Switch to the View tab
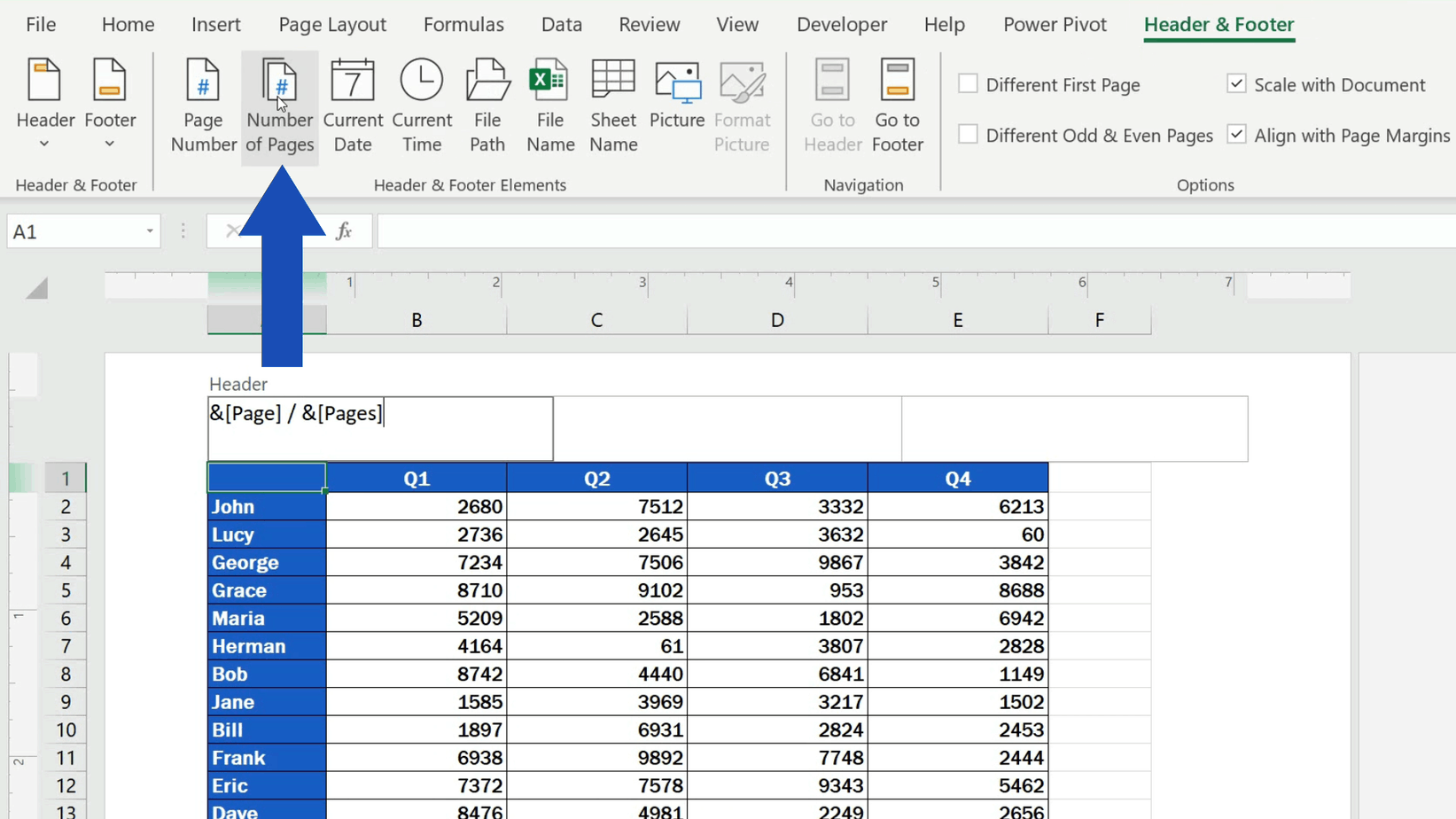 coord(737,25)
